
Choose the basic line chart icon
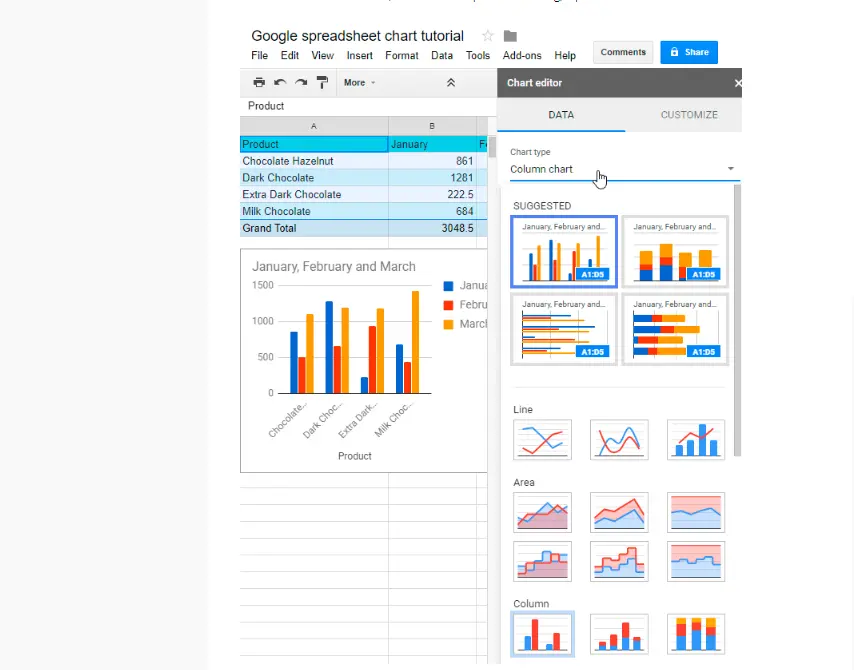(542, 440)
